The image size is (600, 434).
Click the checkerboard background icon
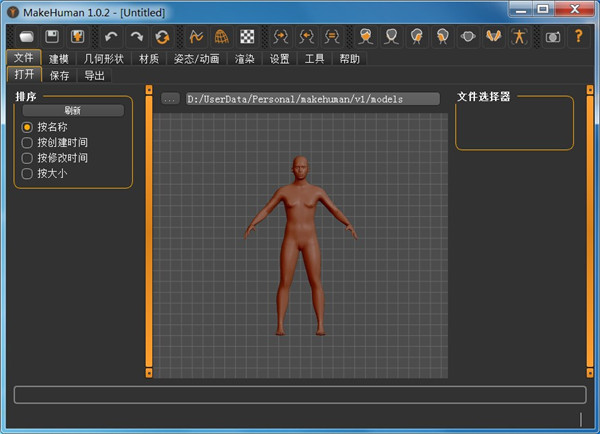coord(247,37)
